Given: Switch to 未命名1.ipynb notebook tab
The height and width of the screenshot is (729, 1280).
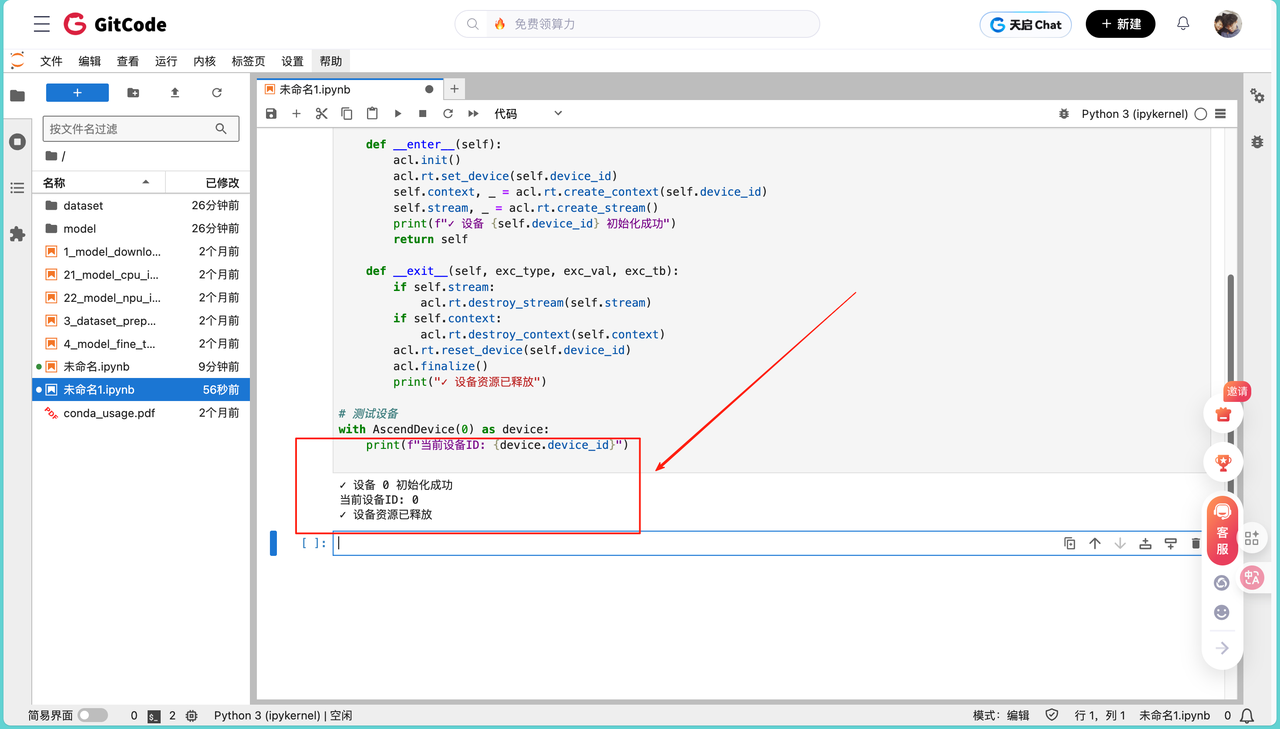Looking at the screenshot, I should pos(349,89).
